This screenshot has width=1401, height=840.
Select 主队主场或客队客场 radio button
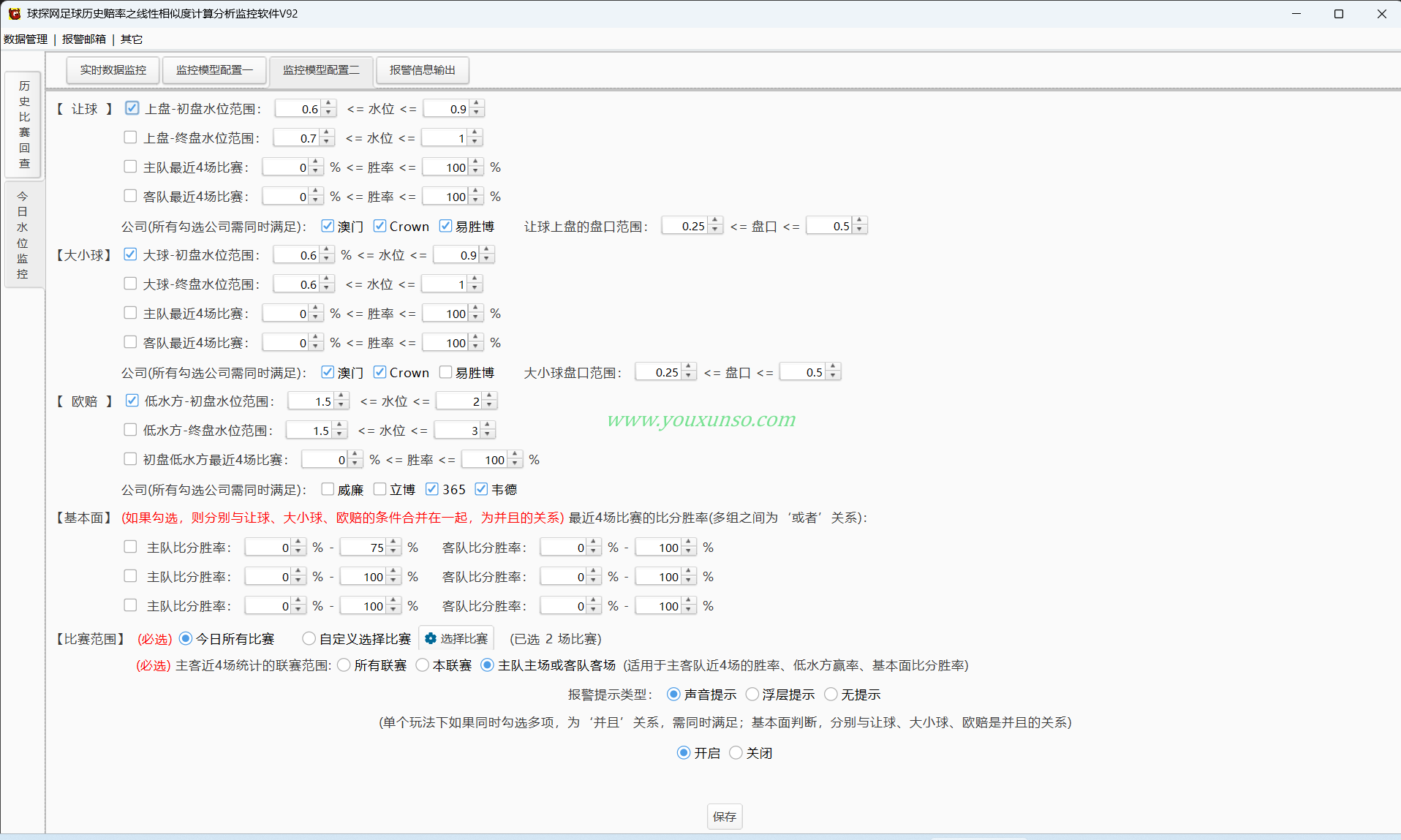[x=487, y=665]
